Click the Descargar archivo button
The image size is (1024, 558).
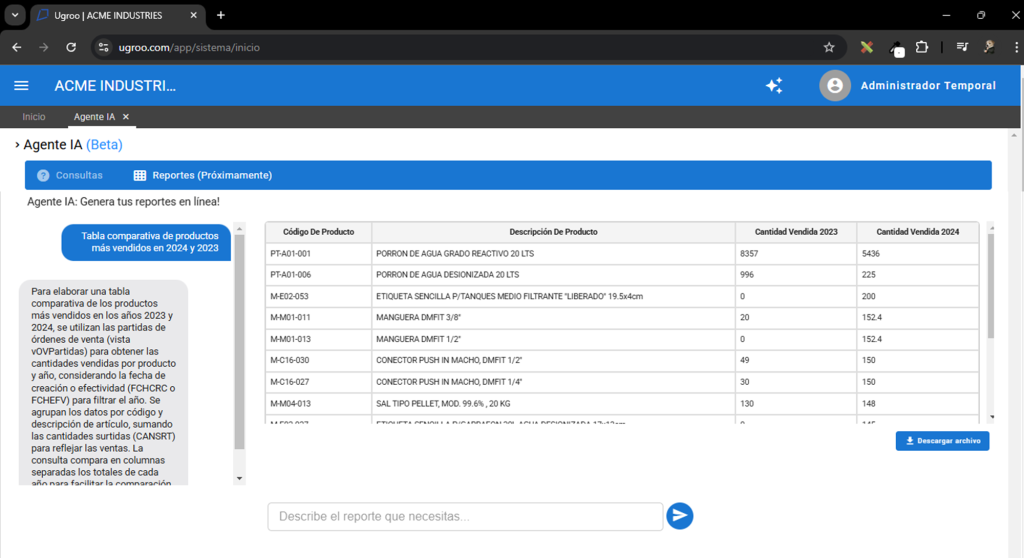point(942,441)
